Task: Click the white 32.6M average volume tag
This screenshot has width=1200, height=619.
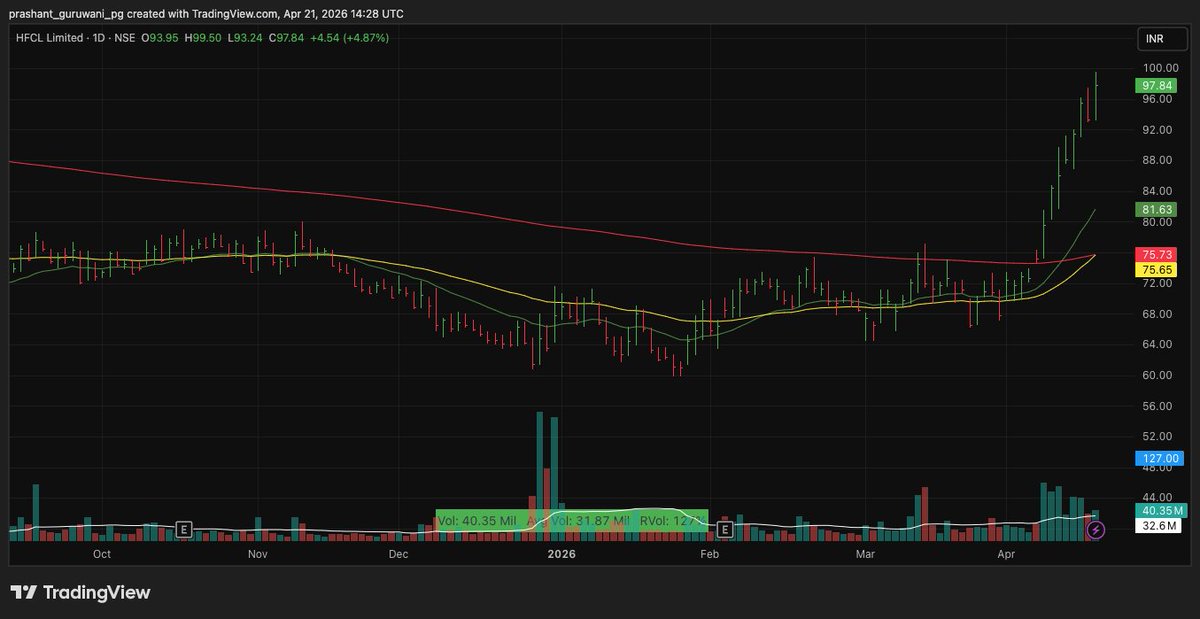Action: point(1160,524)
